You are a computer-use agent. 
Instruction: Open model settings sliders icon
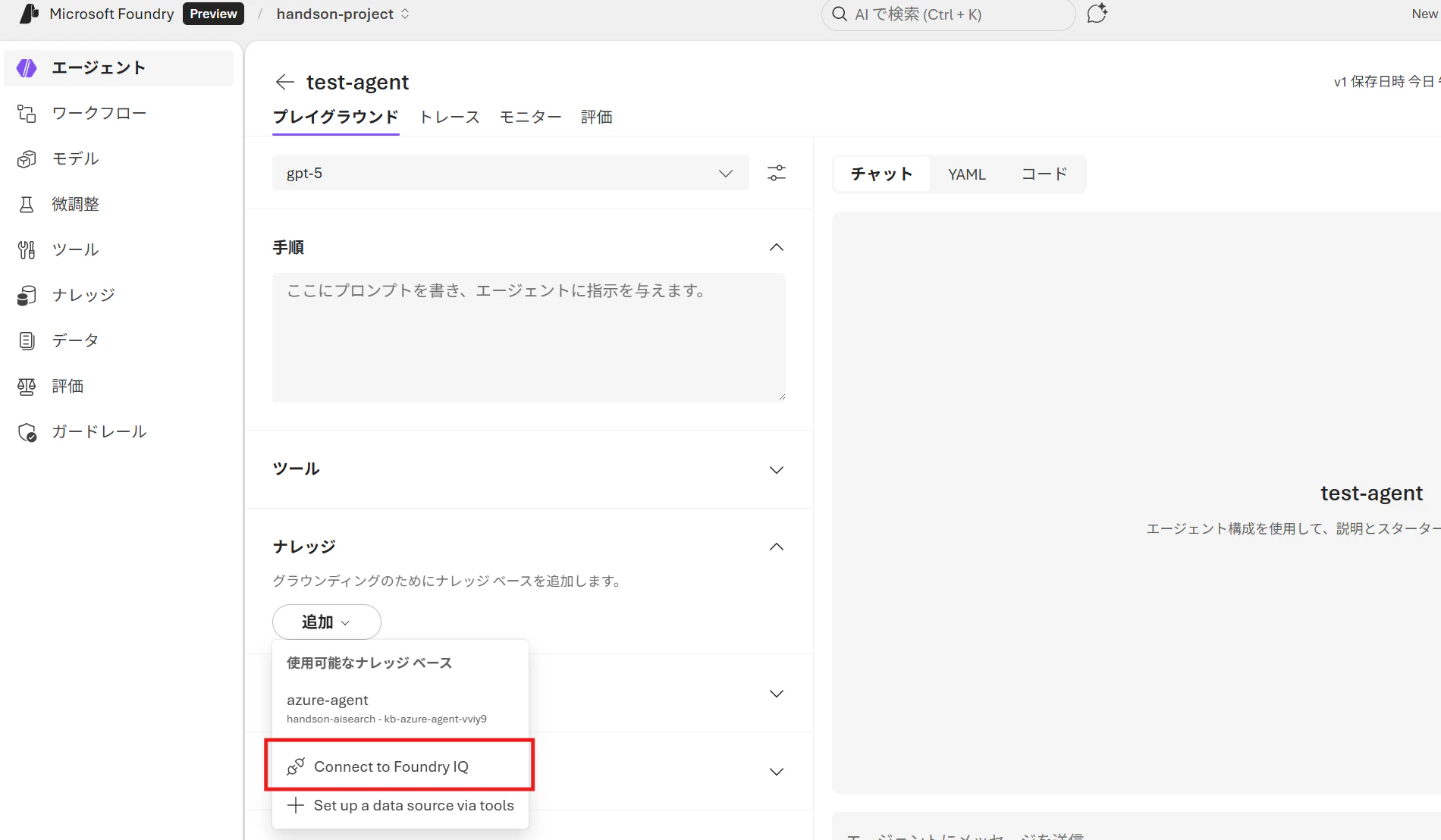(x=777, y=173)
